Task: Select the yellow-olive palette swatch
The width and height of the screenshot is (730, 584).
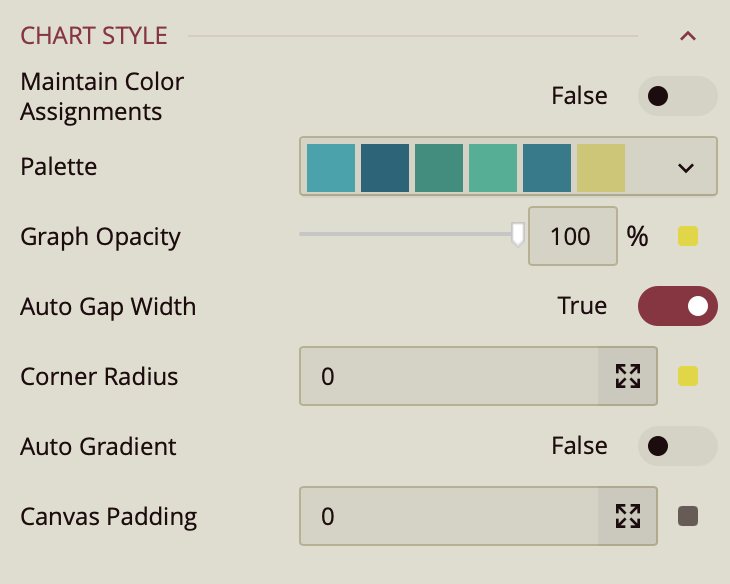Action: [601, 167]
